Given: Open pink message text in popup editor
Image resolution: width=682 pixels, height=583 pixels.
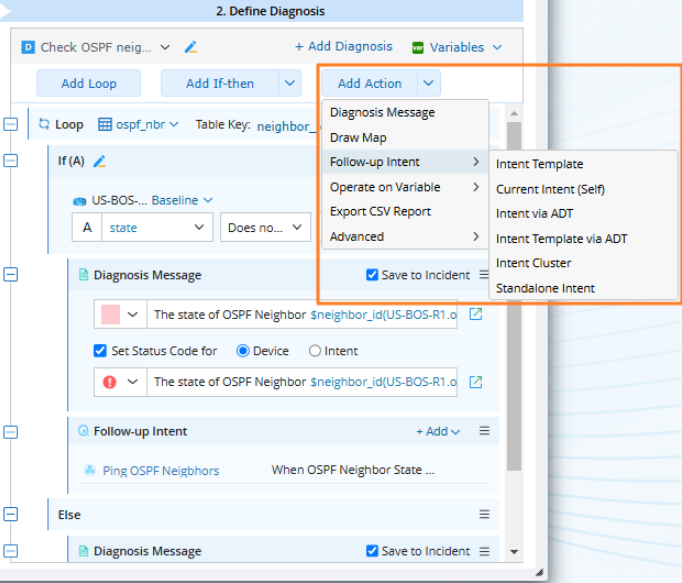Looking at the screenshot, I should (x=476, y=314).
